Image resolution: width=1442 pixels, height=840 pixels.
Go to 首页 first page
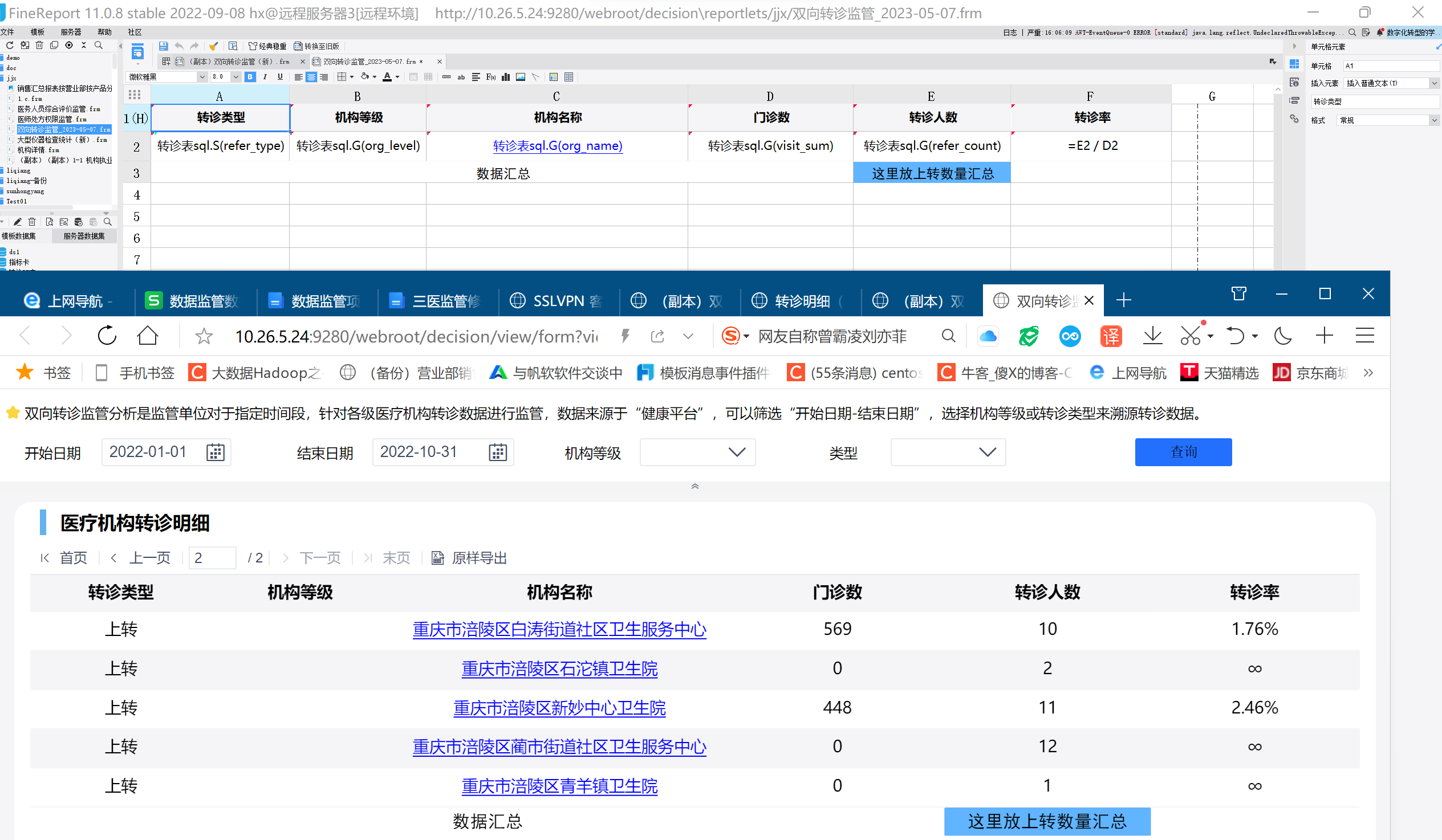point(64,557)
